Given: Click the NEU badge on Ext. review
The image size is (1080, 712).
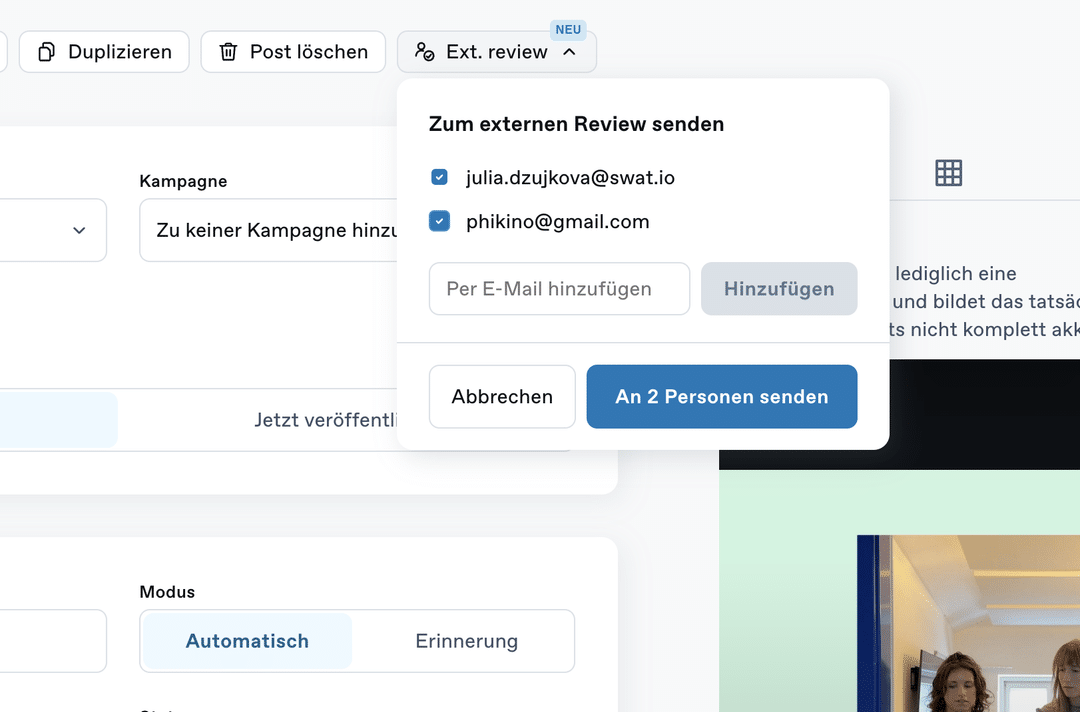Looking at the screenshot, I should click(x=568, y=30).
